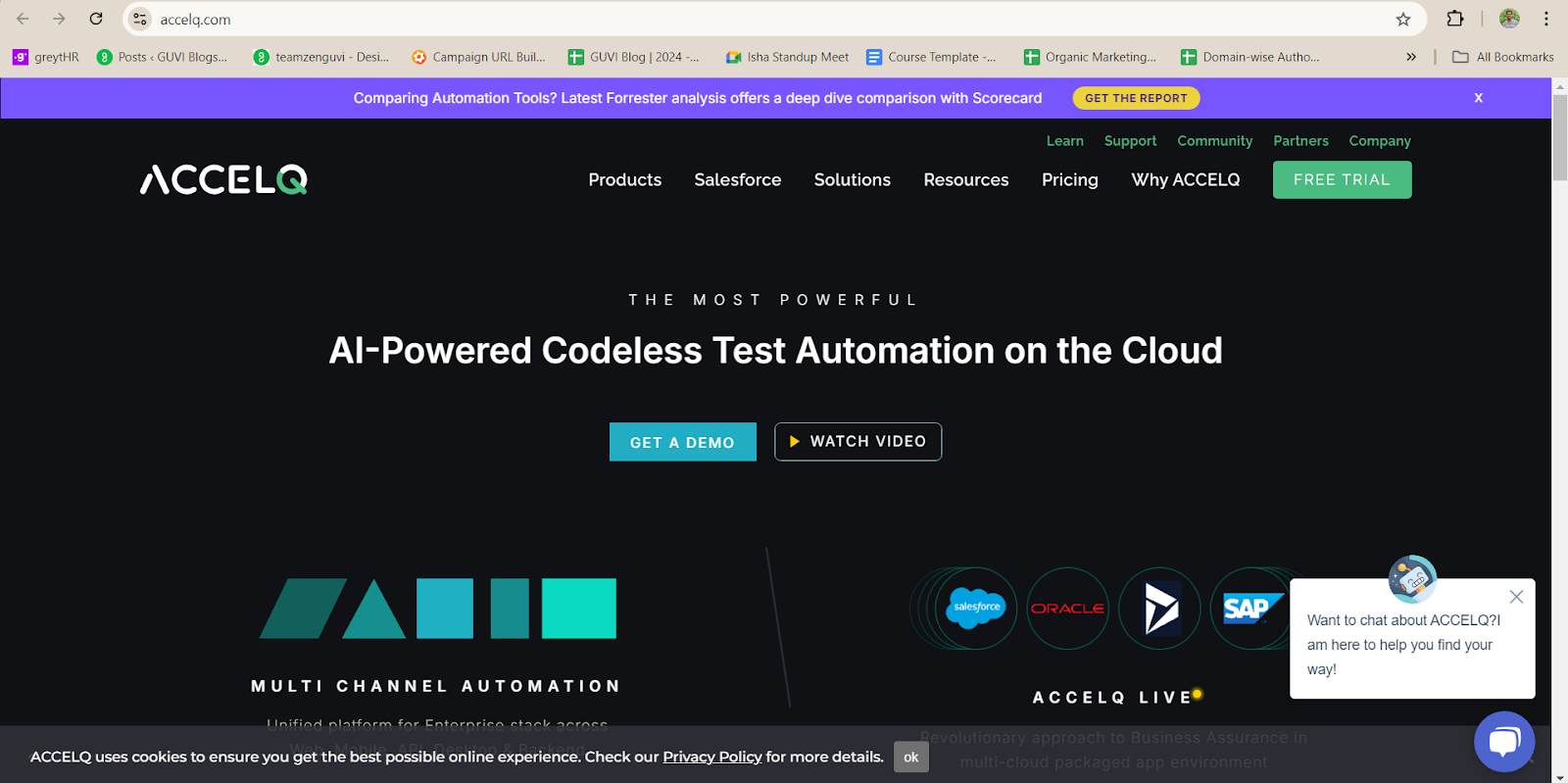The image size is (1568, 783).
Task: Click the MULTI CHANNEL AUTOMATION heading
Action: tap(436, 686)
